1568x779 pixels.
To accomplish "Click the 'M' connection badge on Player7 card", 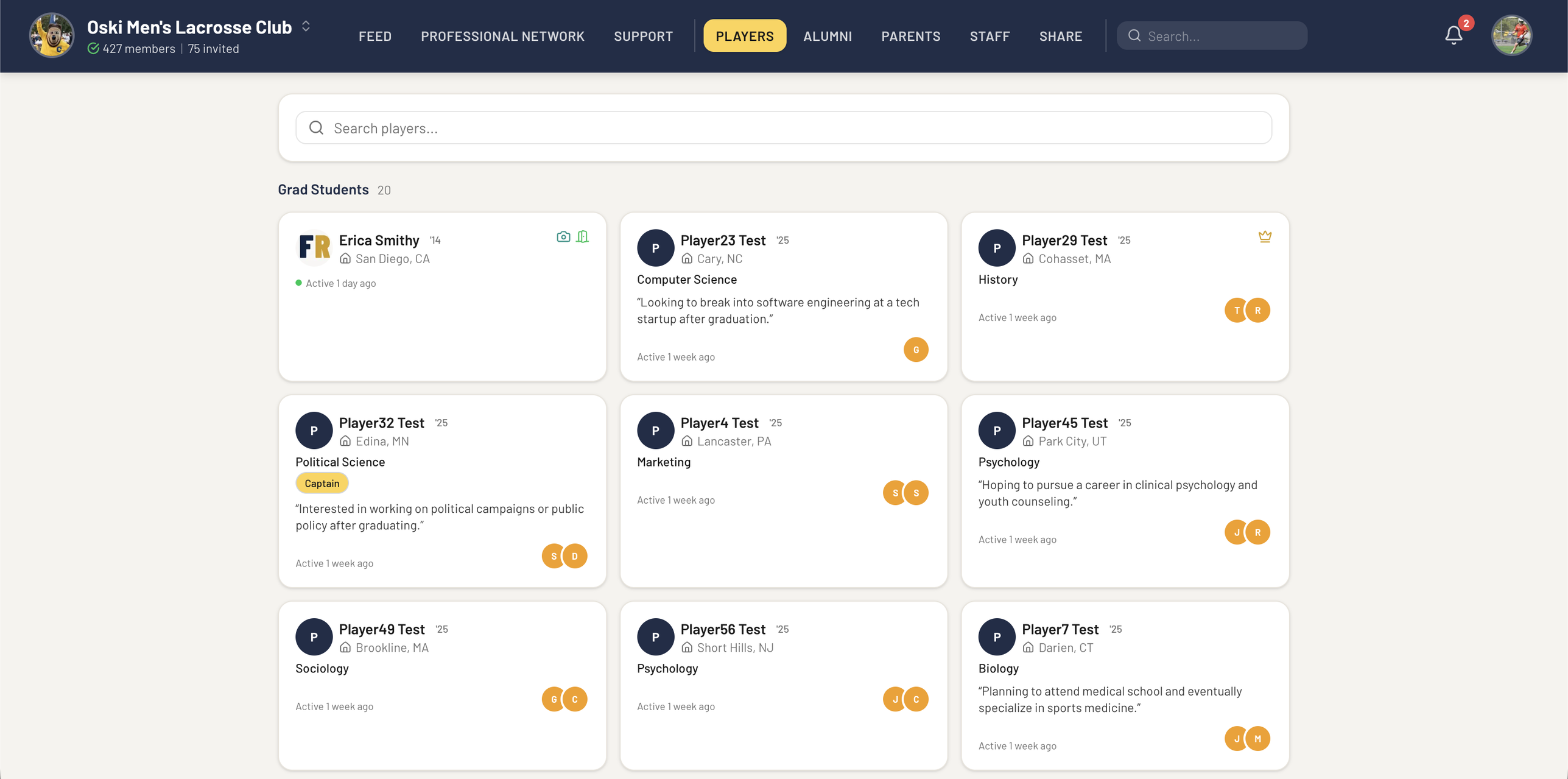I will tap(1257, 739).
